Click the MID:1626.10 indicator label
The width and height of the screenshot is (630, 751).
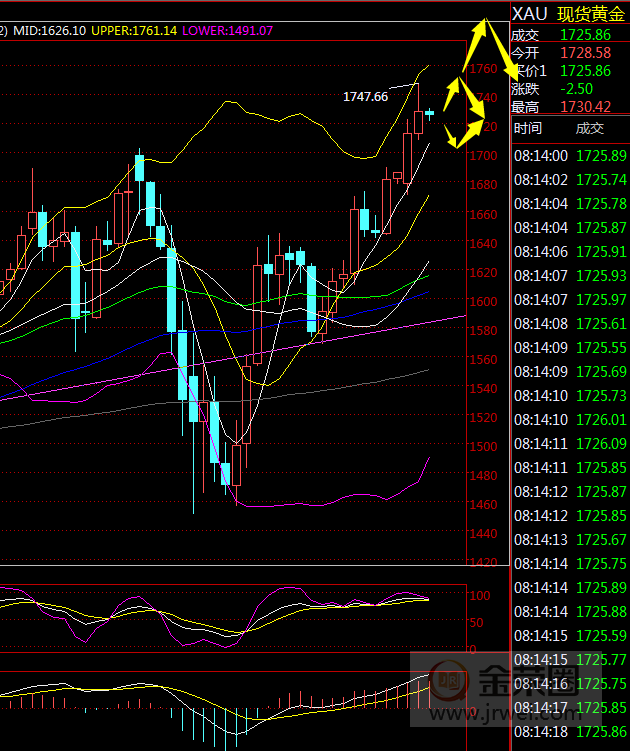pos(48,31)
